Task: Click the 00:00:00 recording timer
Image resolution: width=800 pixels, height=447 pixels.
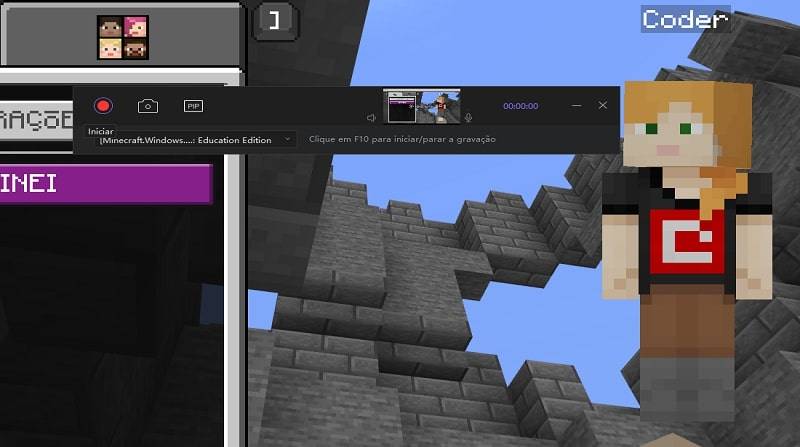Action: click(520, 106)
